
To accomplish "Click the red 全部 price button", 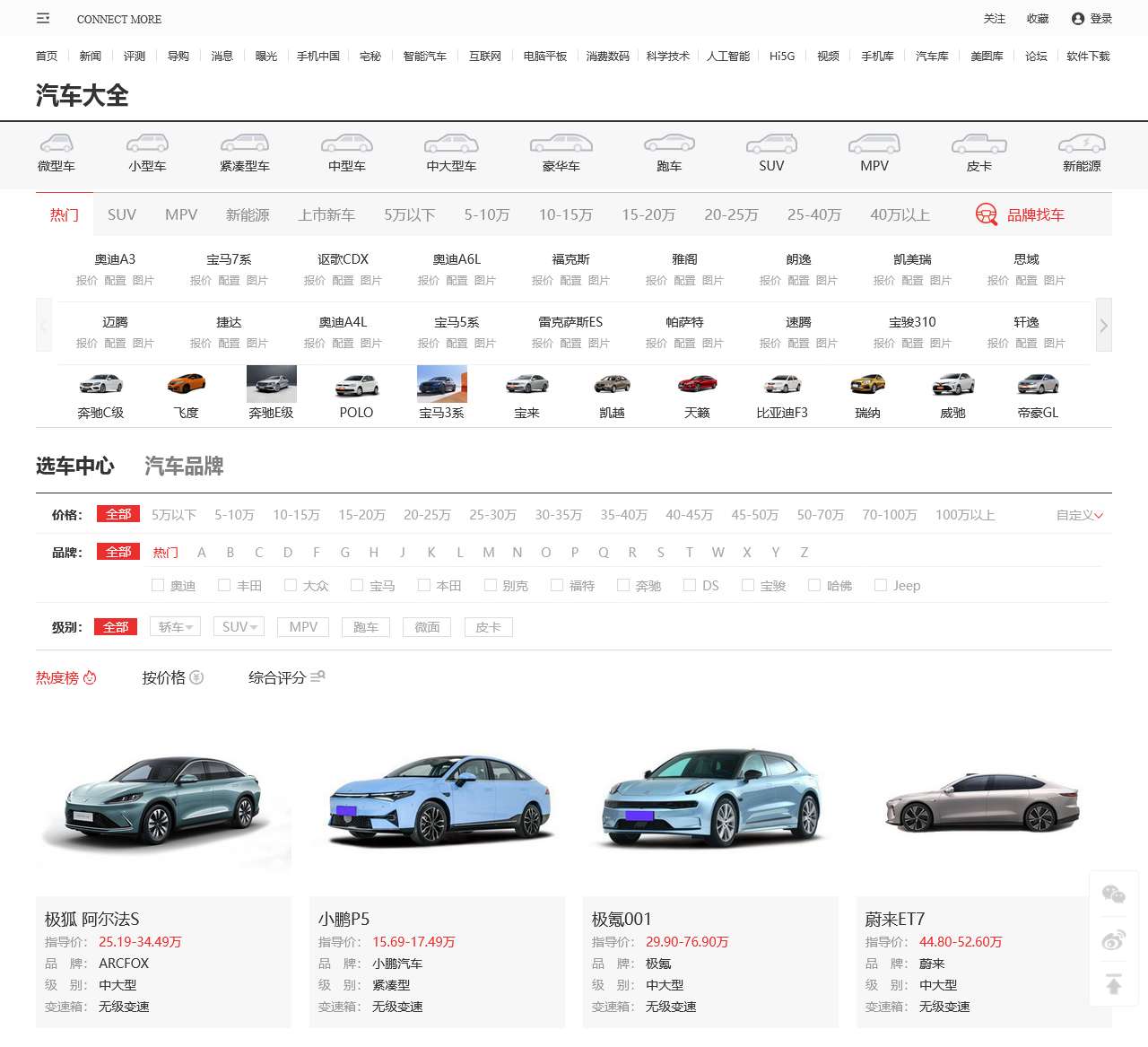I will point(118,514).
